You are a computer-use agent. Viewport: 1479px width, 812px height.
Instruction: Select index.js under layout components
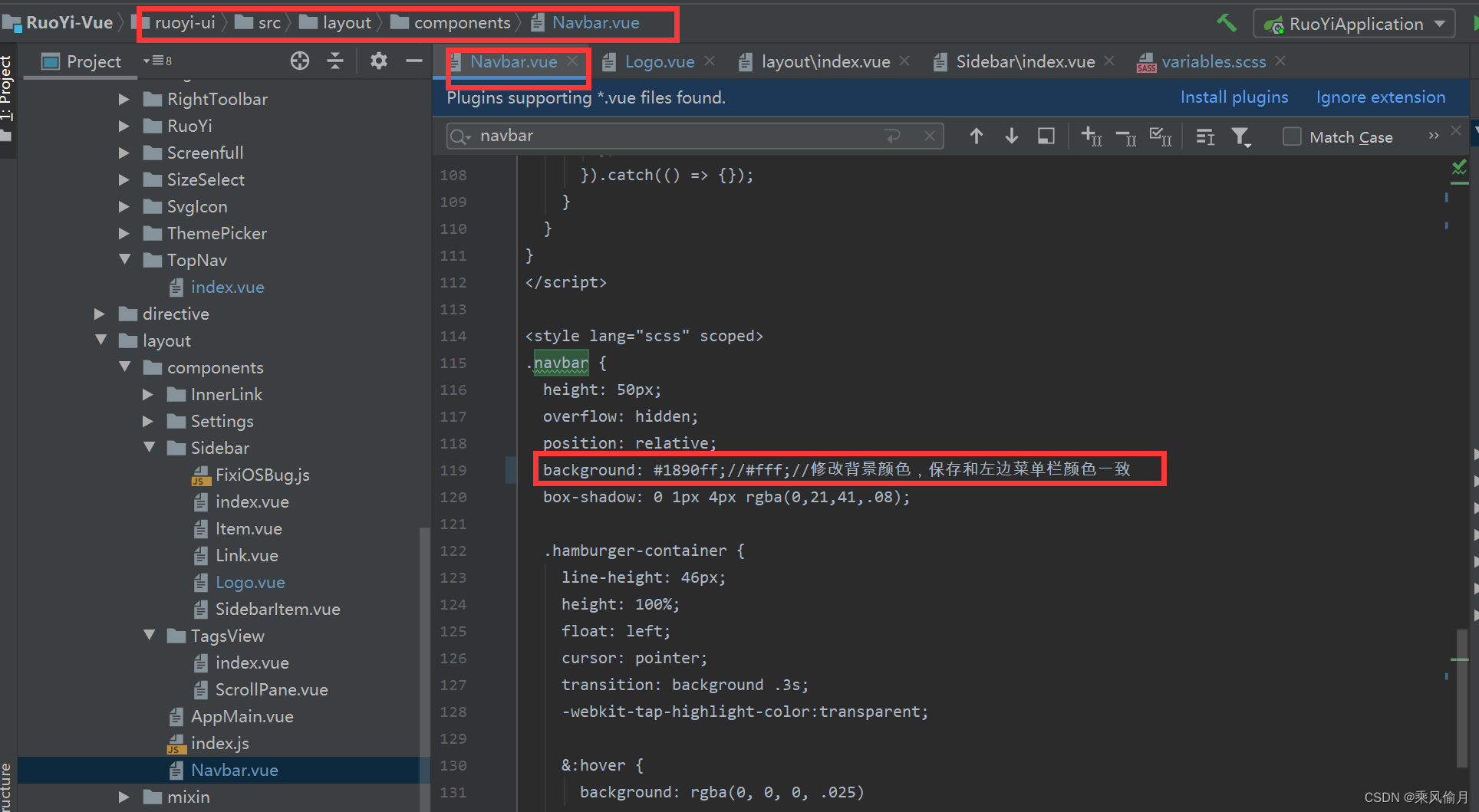click(x=208, y=743)
